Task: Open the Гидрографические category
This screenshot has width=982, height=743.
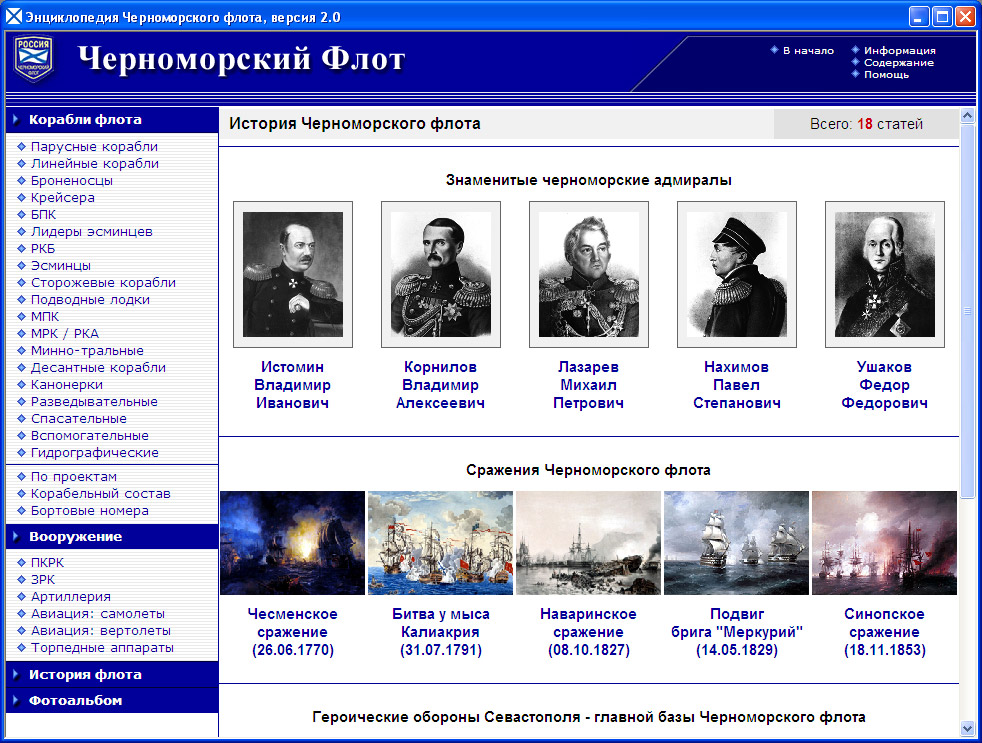Action: click(95, 452)
